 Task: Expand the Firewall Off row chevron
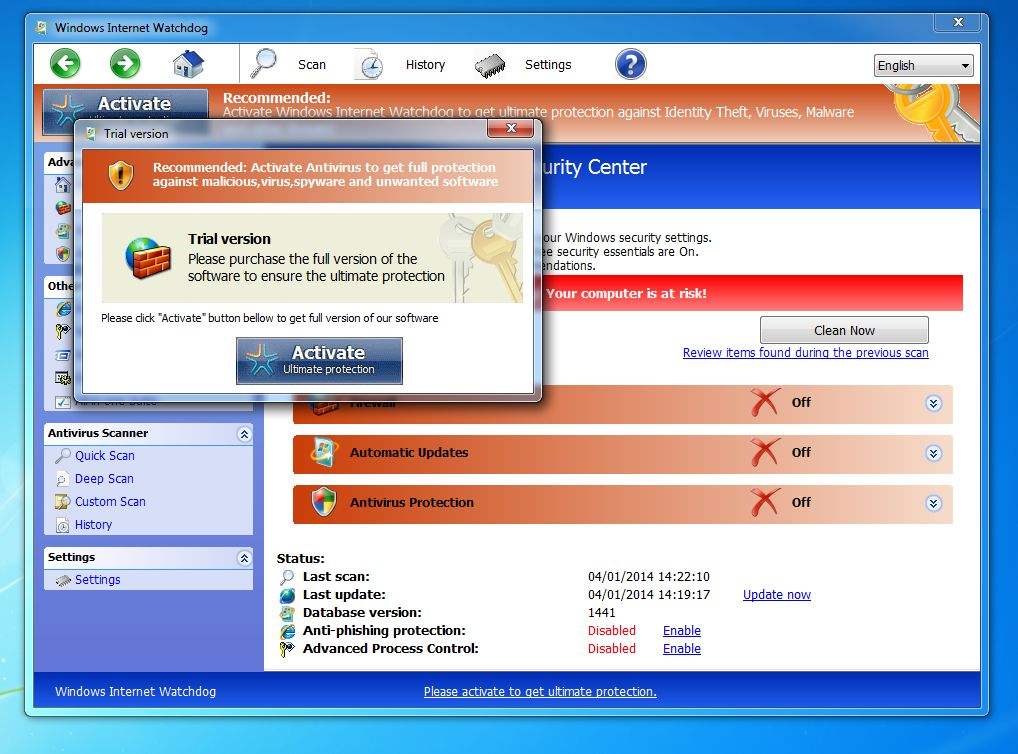(x=933, y=403)
